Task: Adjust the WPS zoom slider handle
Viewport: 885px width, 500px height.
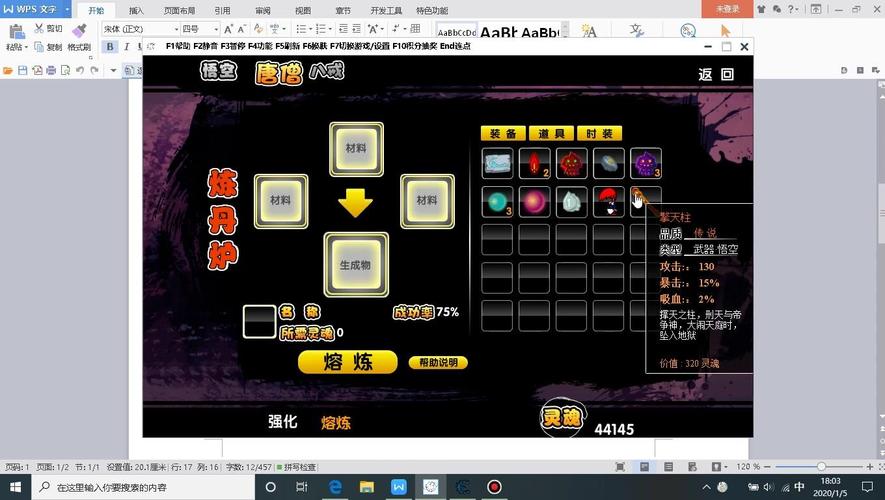Action: [821, 467]
